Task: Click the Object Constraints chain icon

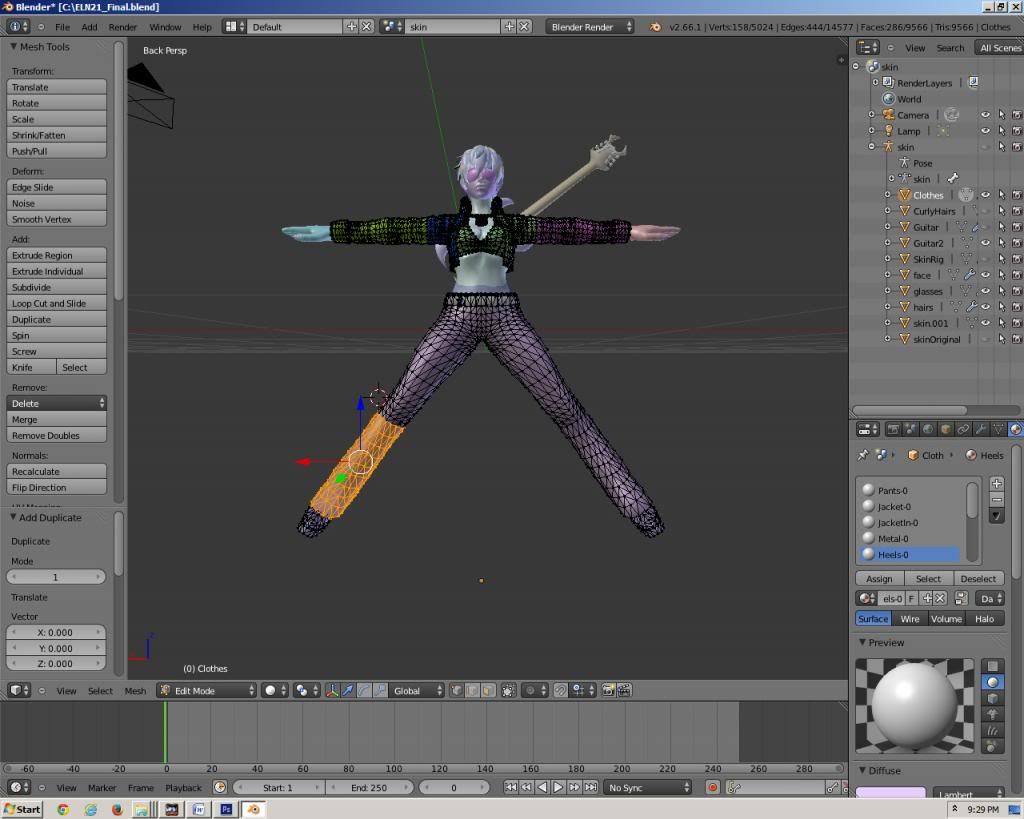Action: click(x=963, y=429)
